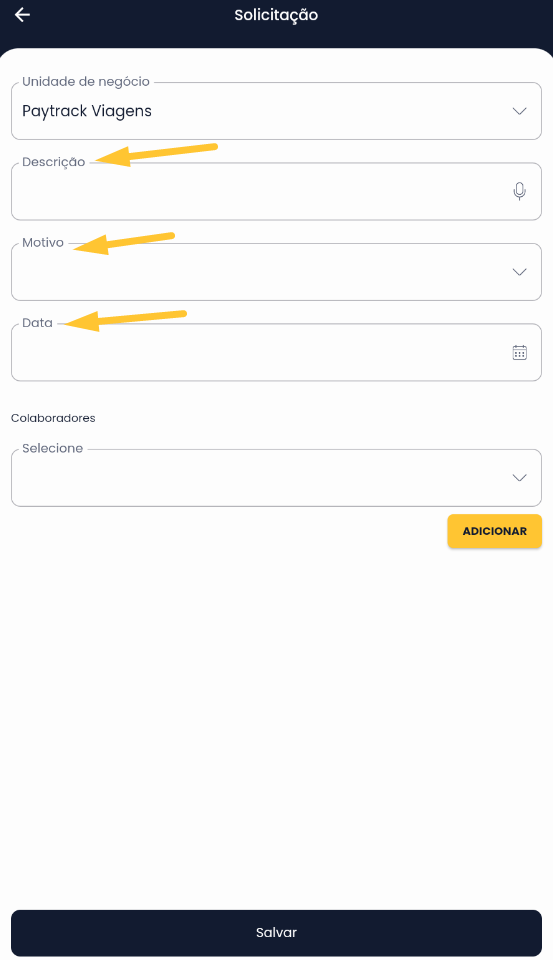The height and width of the screenshot is (960, 553).
Task: Click the Unidade de negócio label
Action: click(86, 81)
